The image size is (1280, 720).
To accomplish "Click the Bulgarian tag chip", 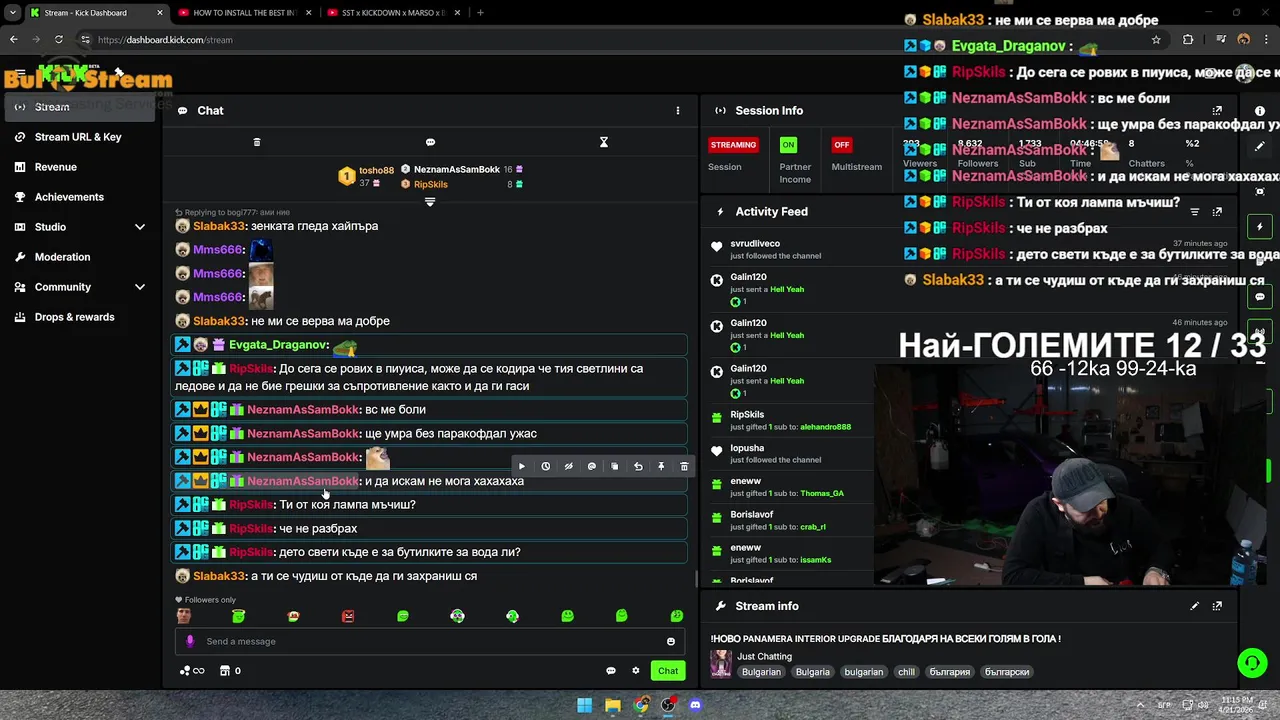I will (761, 672).
